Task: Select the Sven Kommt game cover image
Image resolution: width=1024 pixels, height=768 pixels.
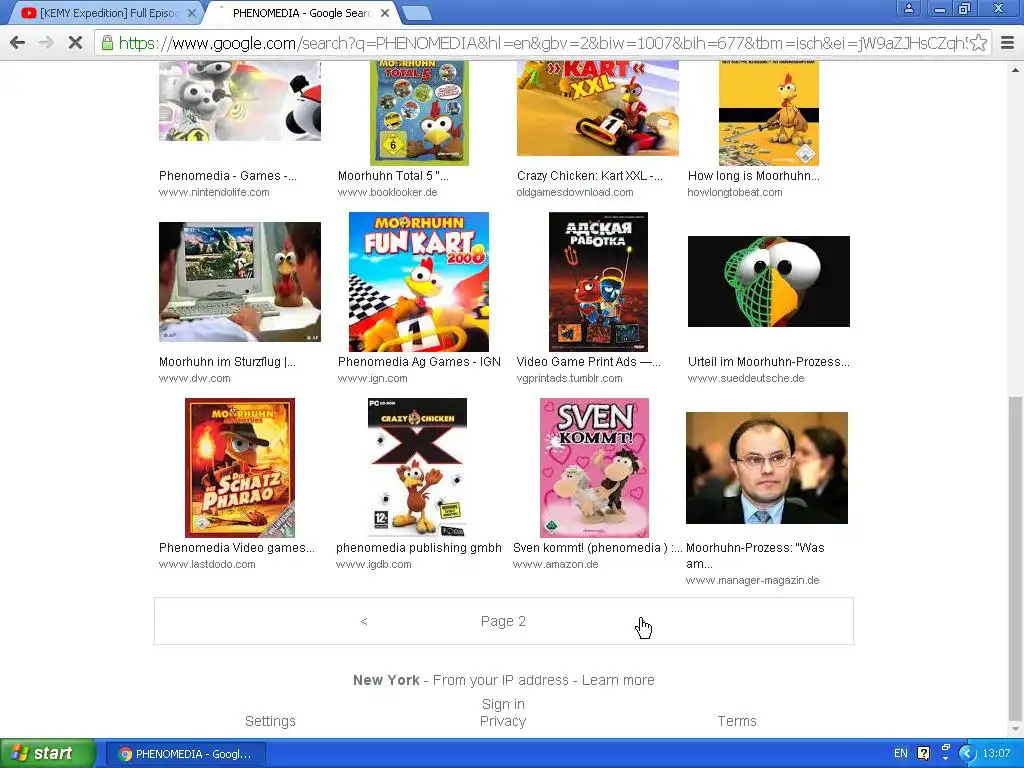Action: (594, 468)
